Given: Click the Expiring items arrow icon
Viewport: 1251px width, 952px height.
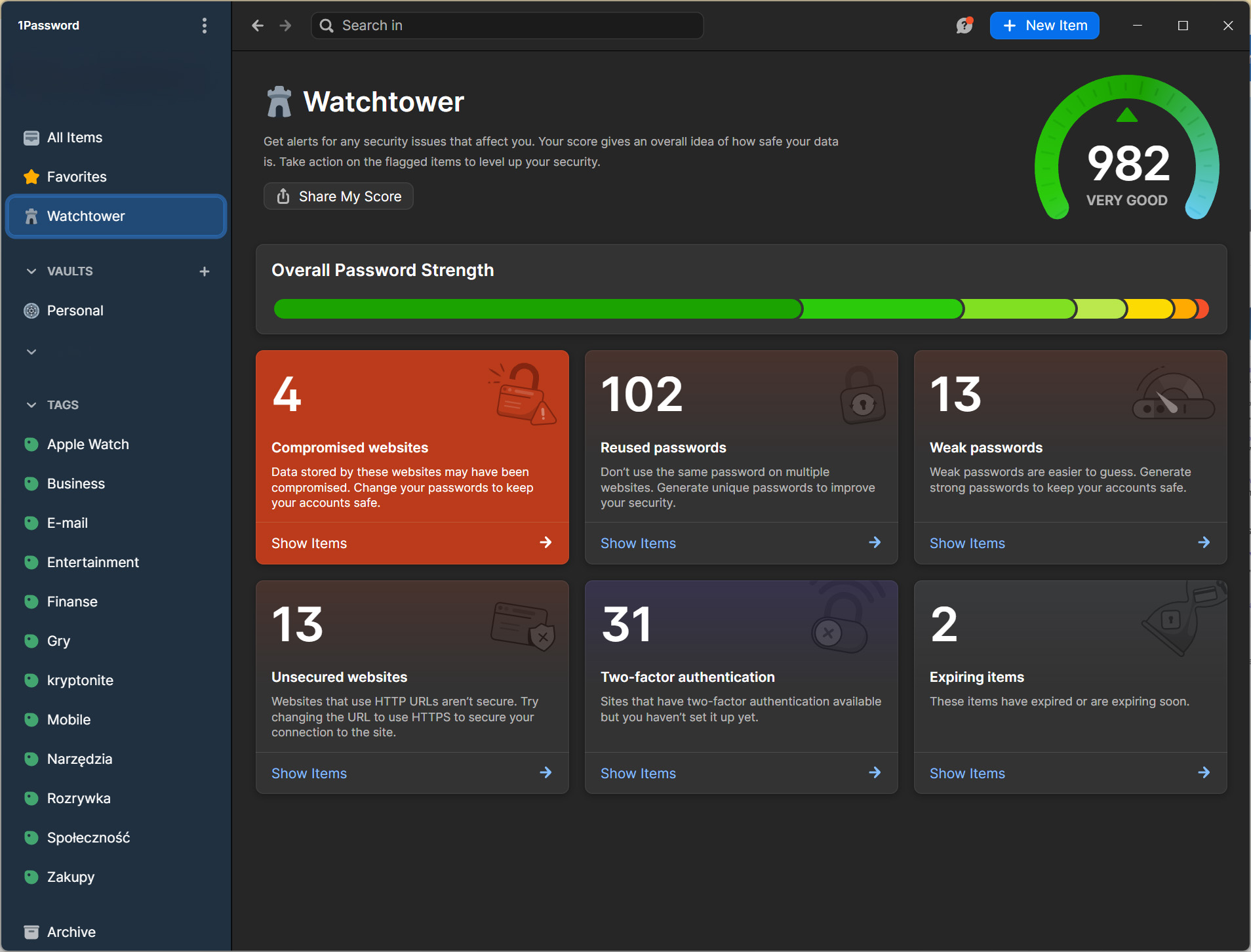Looking at the screenshot, I should 1204,773.
